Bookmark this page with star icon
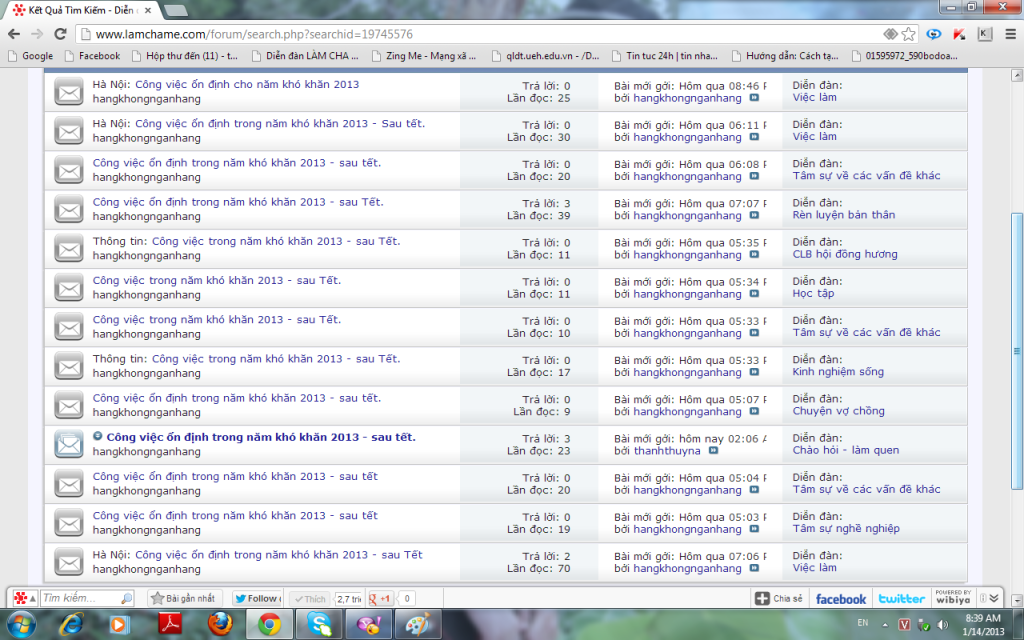Image resolution: width=1024 pixels, height=640 pixels. pyautogui.click(x=908, y=34)
